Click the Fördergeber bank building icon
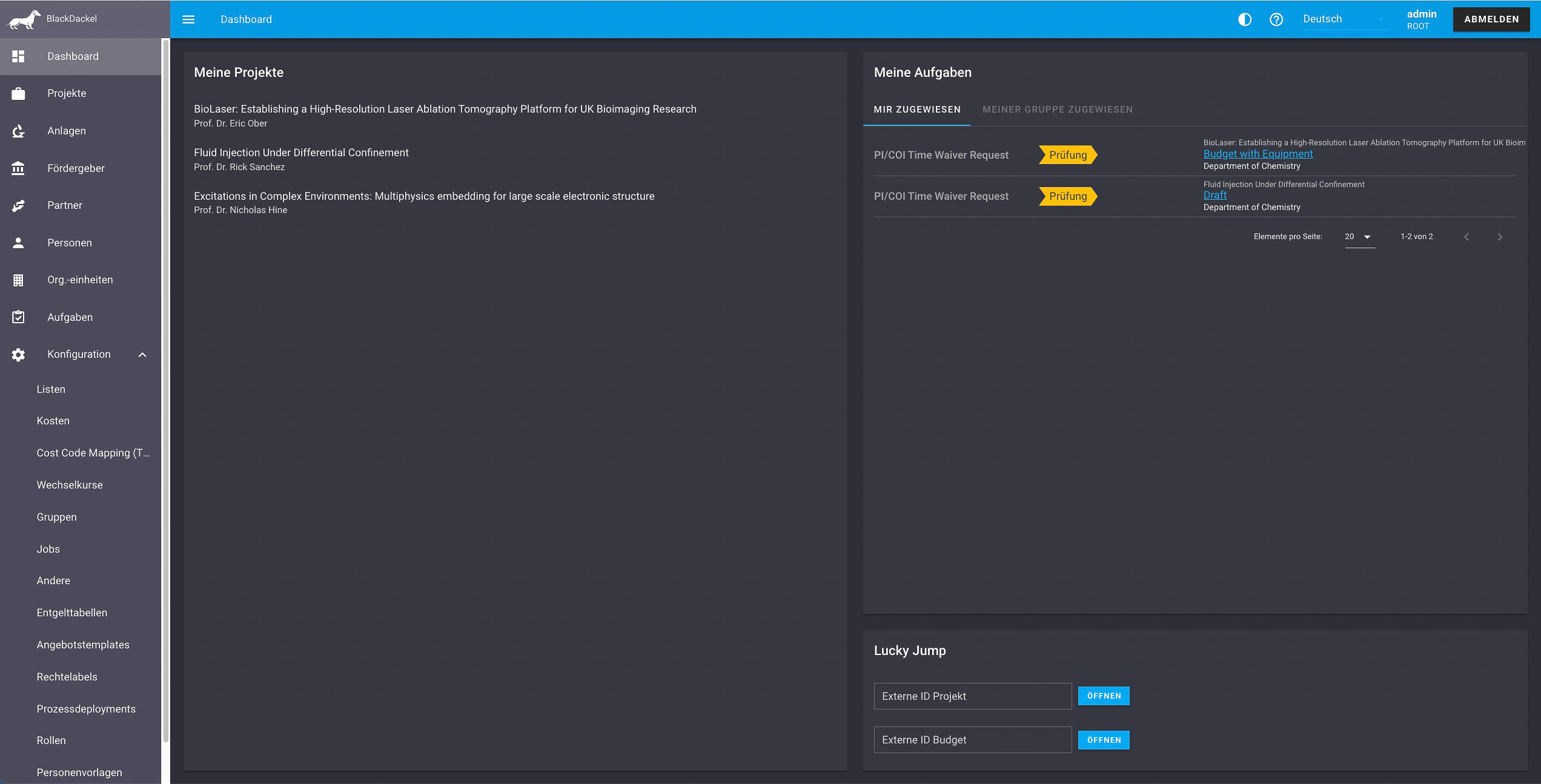This screenshot has height=784, width=1541. [18, 168]
